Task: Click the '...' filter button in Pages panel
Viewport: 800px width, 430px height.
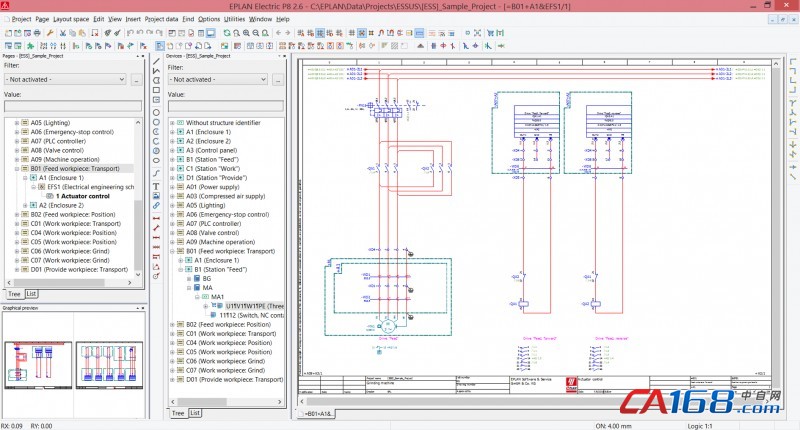Action: click(136, 80)
